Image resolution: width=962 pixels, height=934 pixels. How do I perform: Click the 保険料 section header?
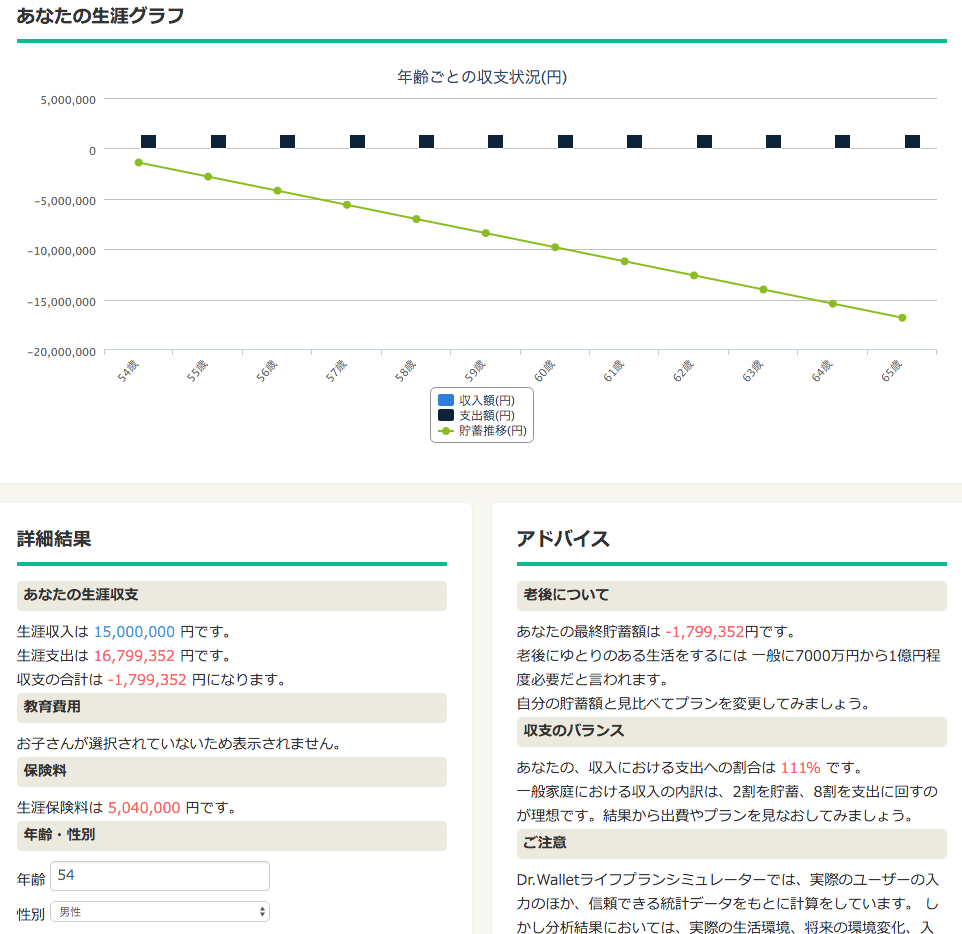[x=232, y=771]
